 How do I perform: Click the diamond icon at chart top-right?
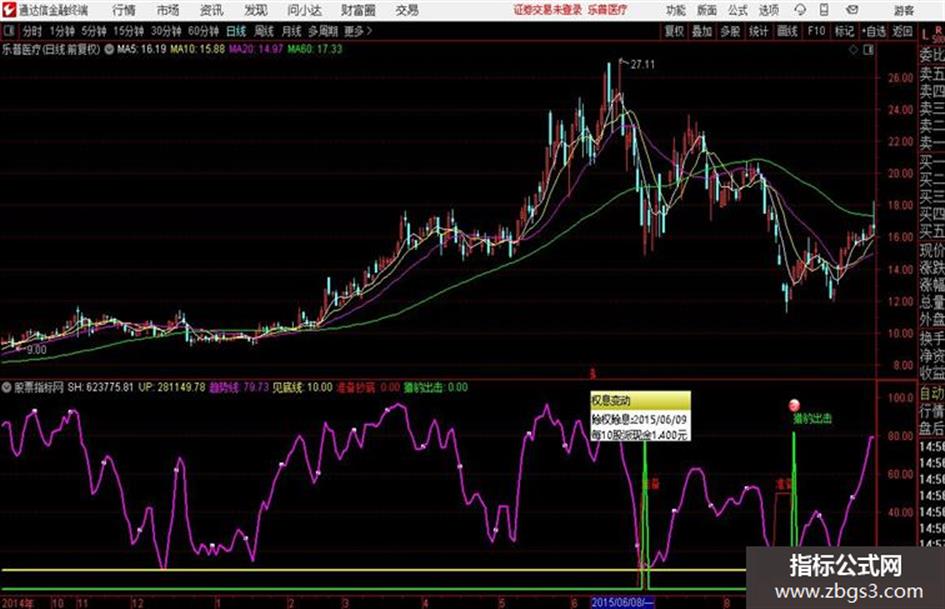pyautogui.click(x=853, y=50)
